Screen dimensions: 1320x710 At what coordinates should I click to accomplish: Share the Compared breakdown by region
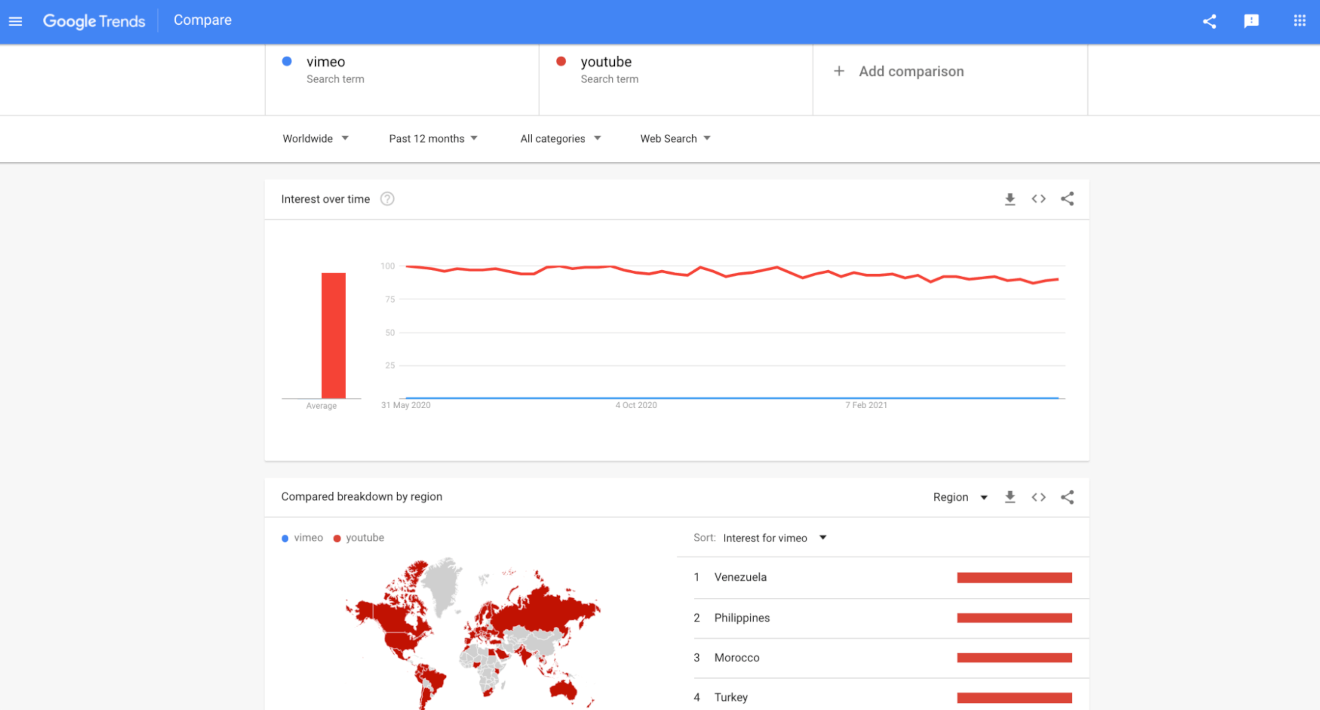click(x=1067, y=497)
